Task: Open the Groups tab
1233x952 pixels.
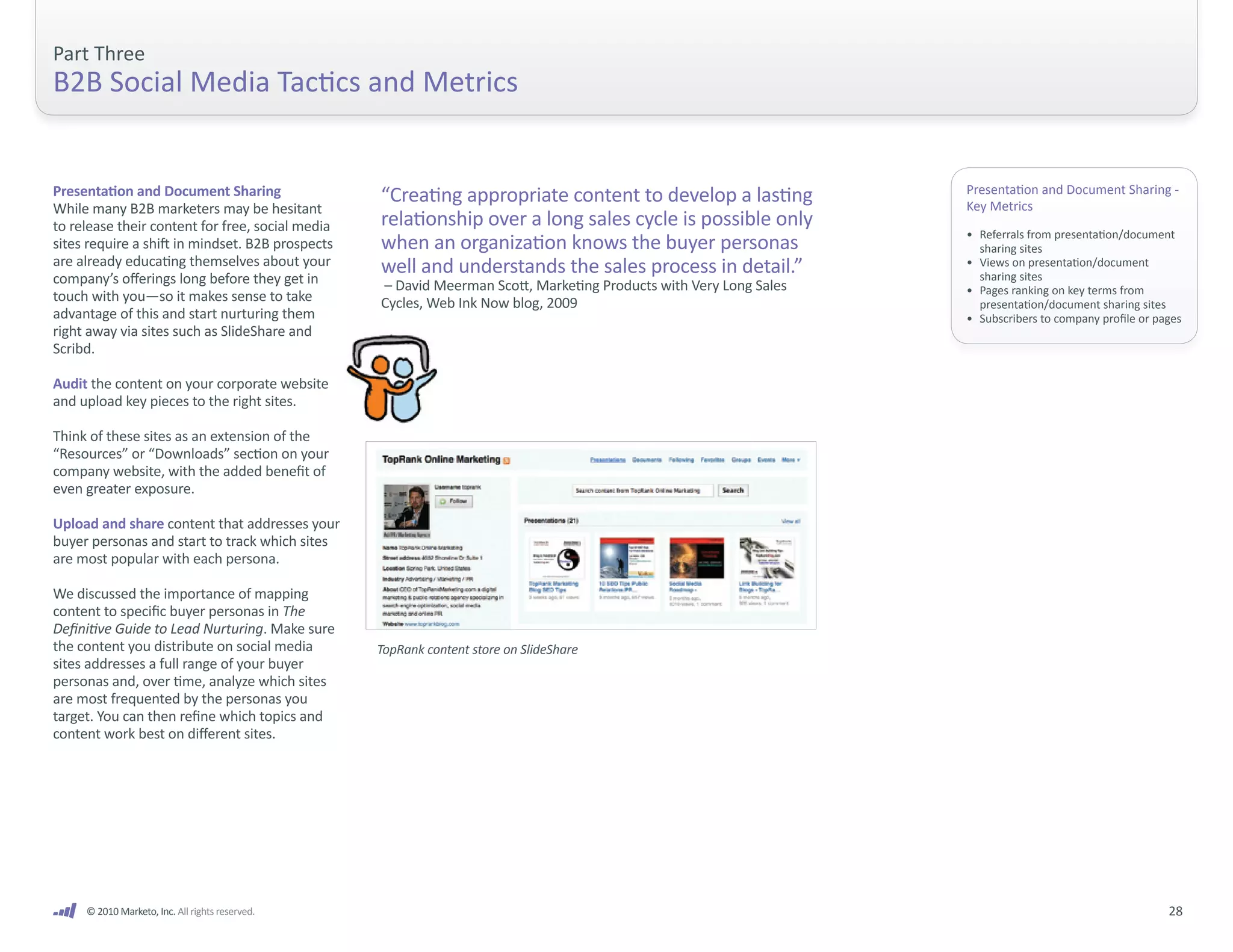Action: coord(741,460)
